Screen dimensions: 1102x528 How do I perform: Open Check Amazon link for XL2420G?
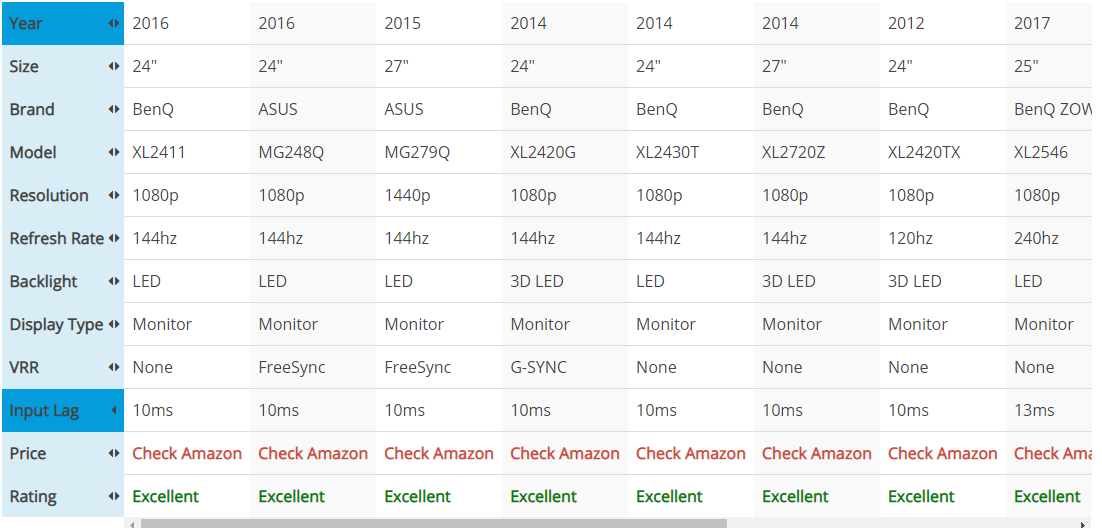[x=565, y=453]
